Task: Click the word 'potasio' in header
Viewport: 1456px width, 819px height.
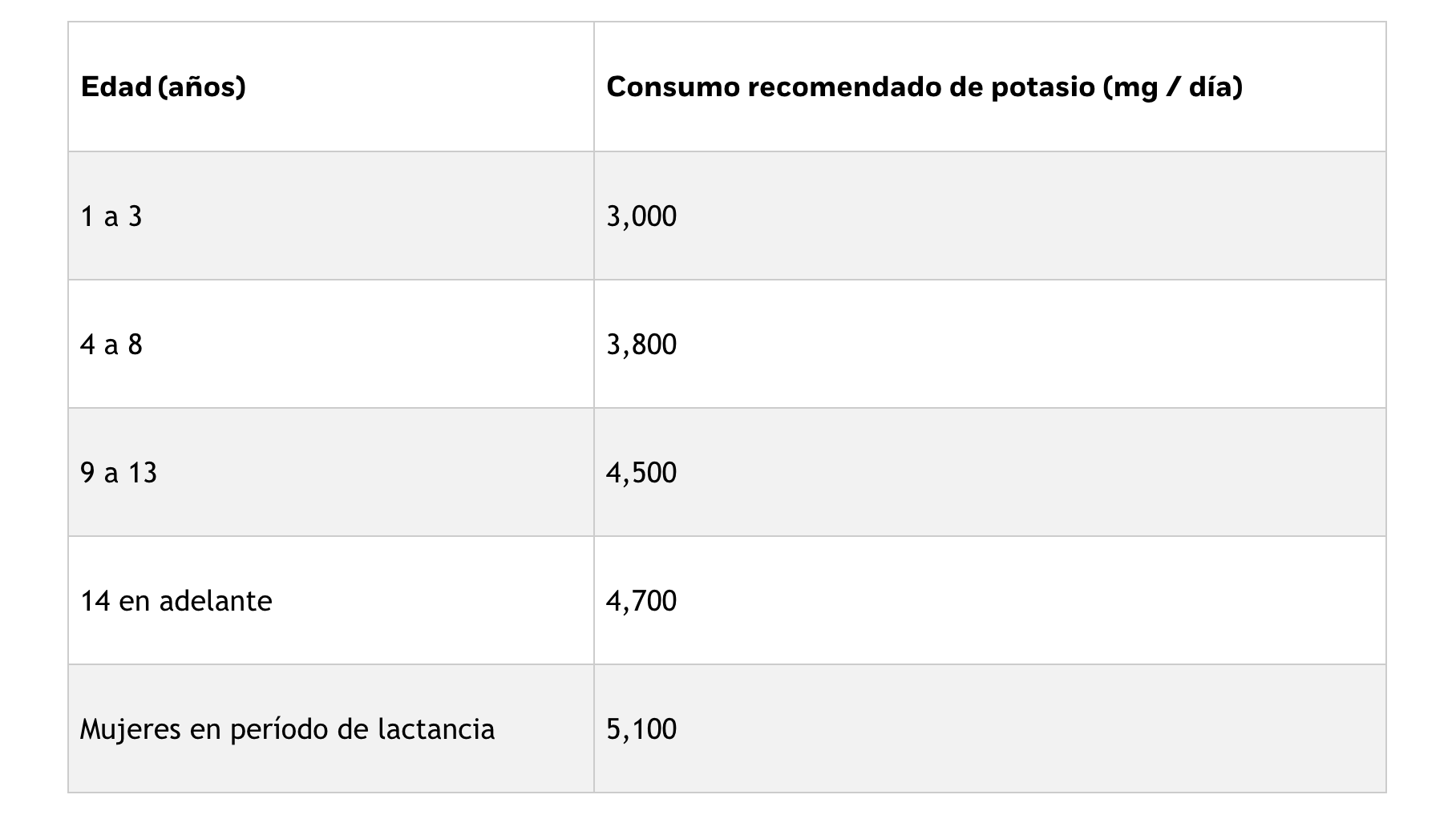Action: point(1042,87)
